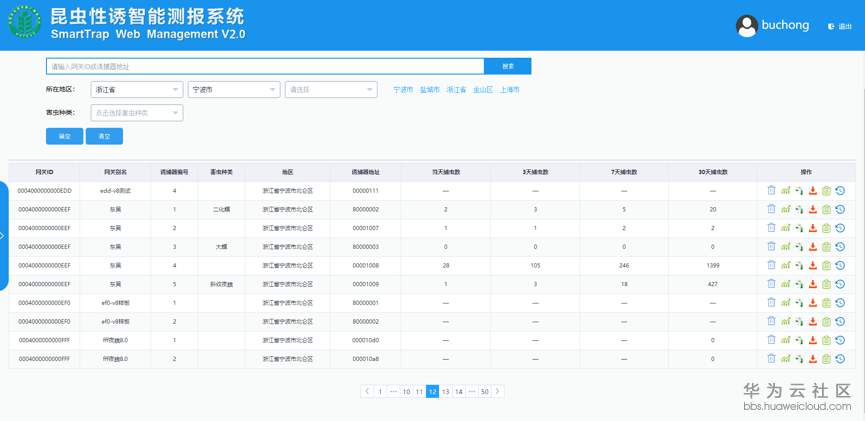Delete the trap row with address 00001007
This screenshot has width=865, height=421.
[771, 228]
